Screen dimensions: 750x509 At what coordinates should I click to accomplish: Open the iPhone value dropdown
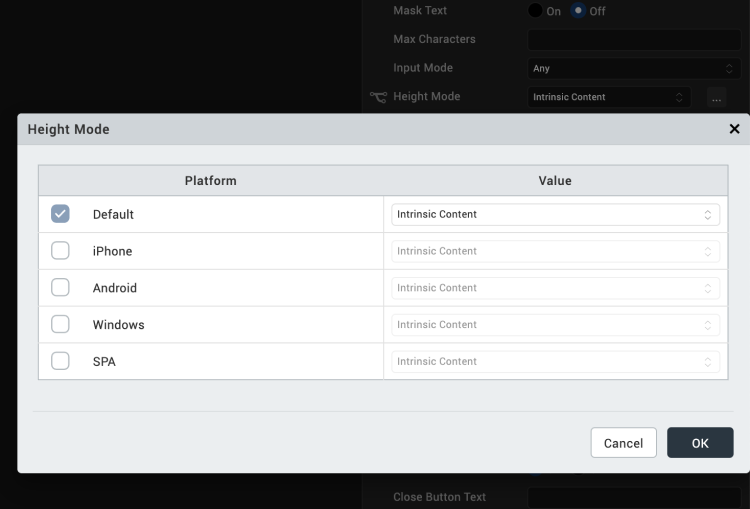coord(555,251)
